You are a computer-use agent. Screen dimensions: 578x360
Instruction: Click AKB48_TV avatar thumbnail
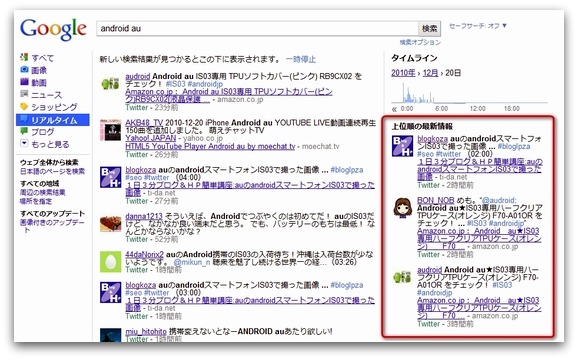[110, 130]
